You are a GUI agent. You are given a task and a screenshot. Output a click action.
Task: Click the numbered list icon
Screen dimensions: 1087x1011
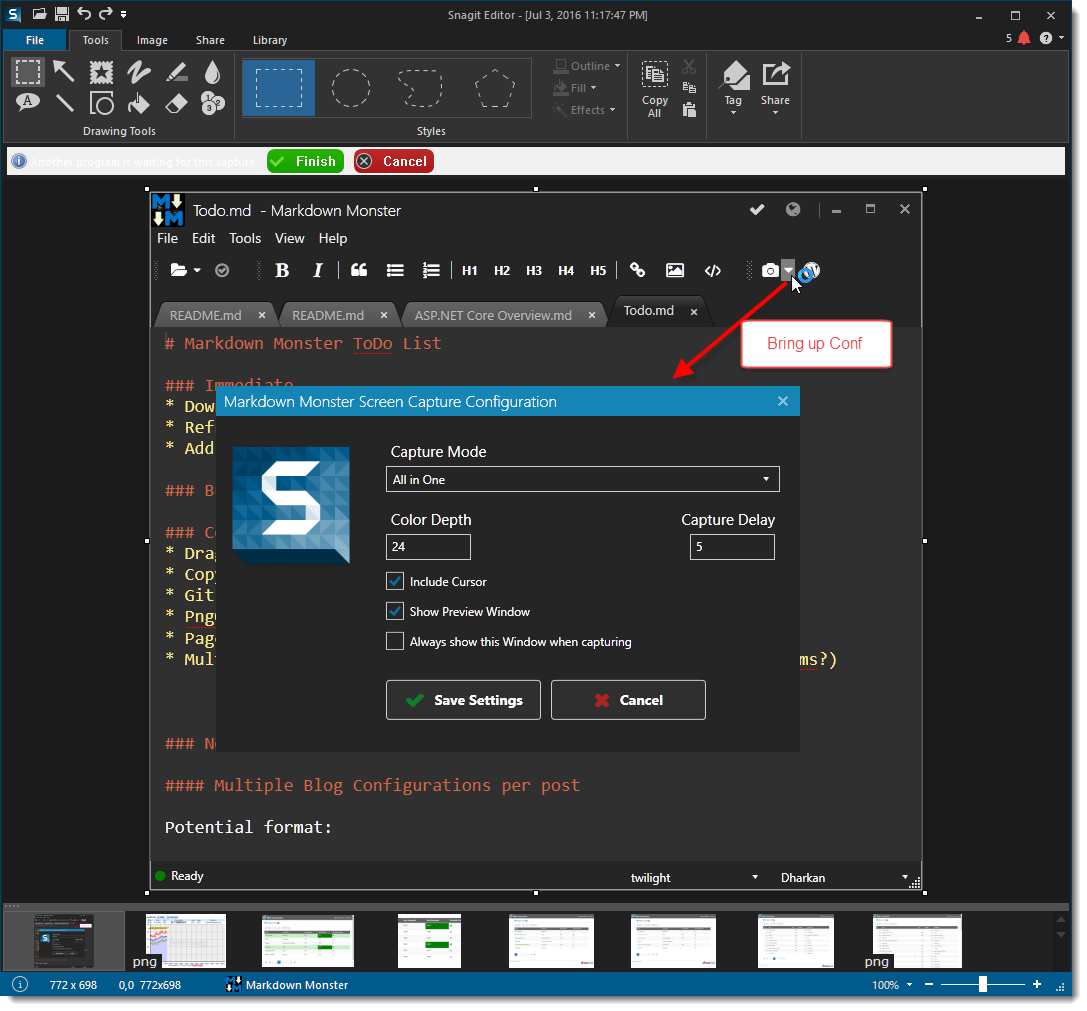point(431,270)
